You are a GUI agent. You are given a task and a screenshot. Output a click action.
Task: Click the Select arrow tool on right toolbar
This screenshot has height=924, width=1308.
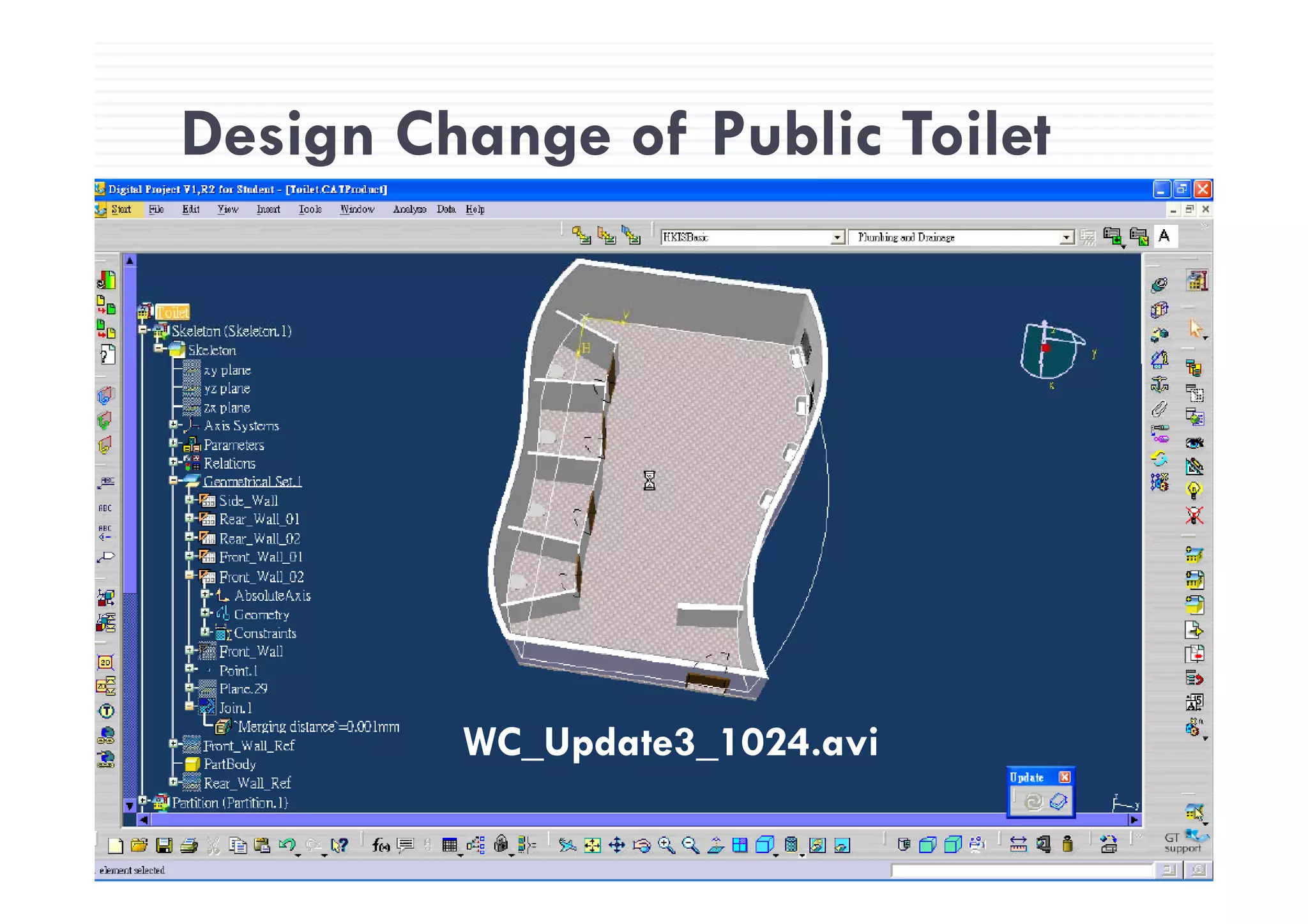point(1195,329)
